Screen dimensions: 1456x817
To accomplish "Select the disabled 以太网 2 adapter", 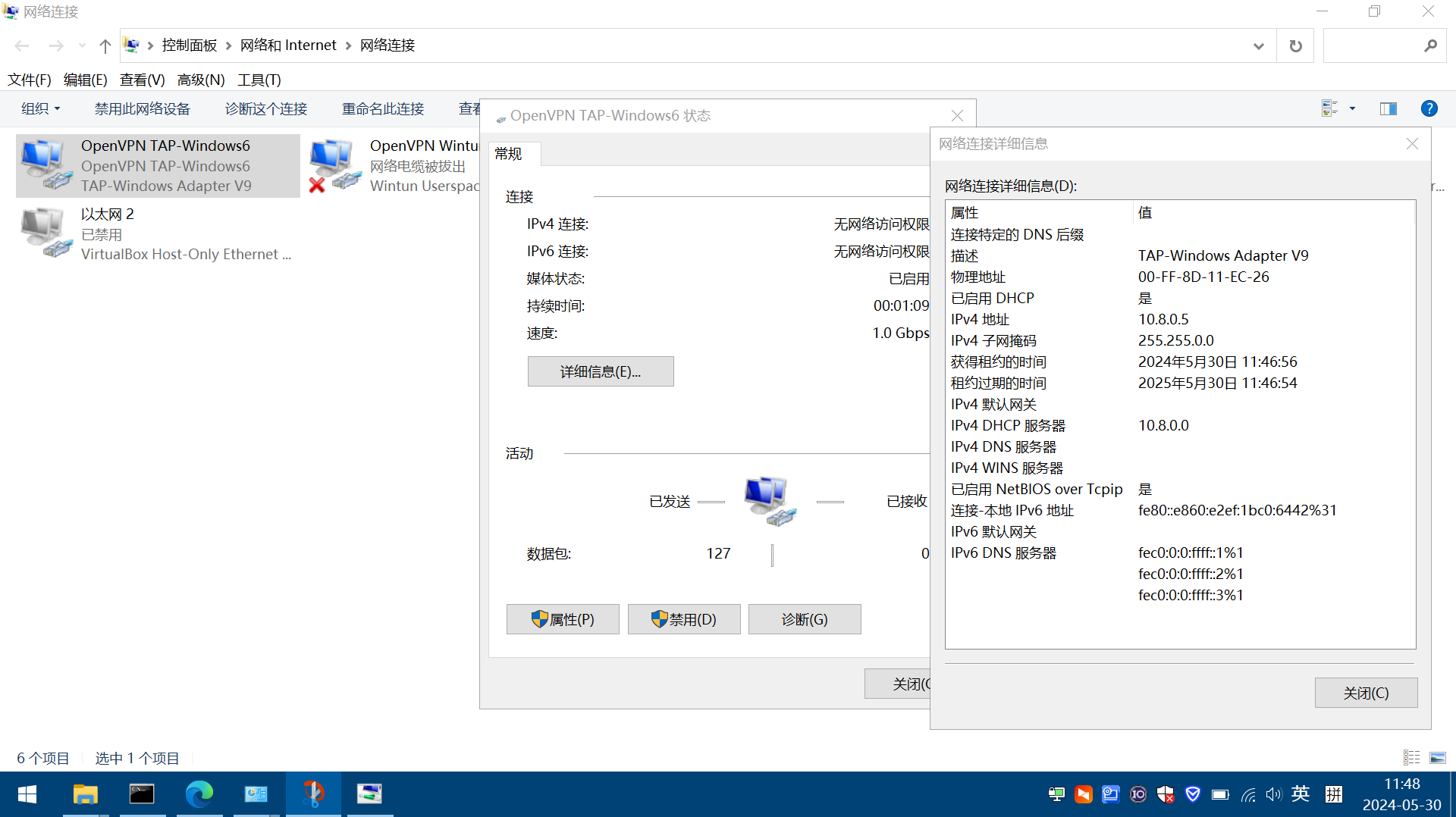I will click(x=45, y=232).
